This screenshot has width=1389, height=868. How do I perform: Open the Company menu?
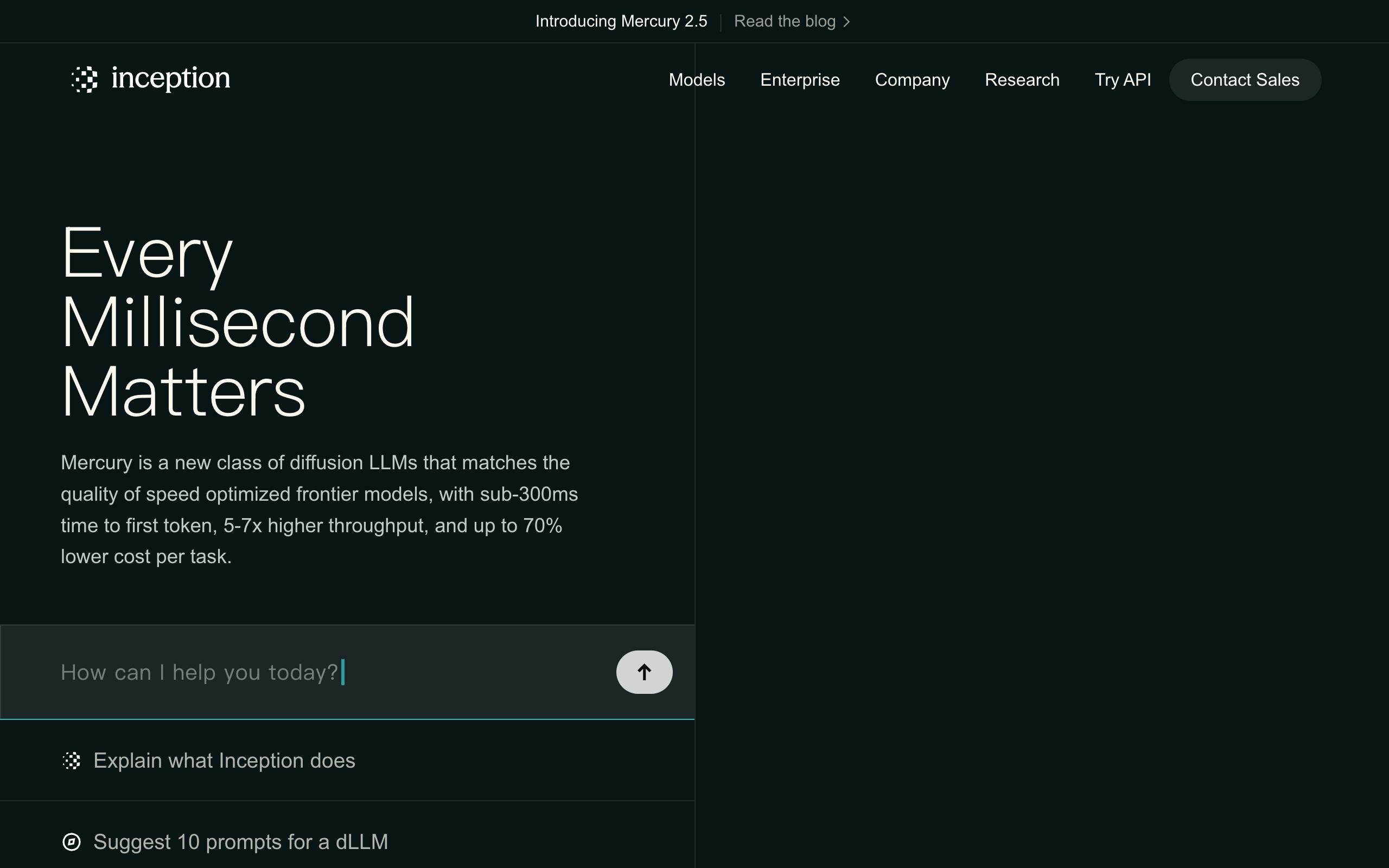[x=912, y=80]
